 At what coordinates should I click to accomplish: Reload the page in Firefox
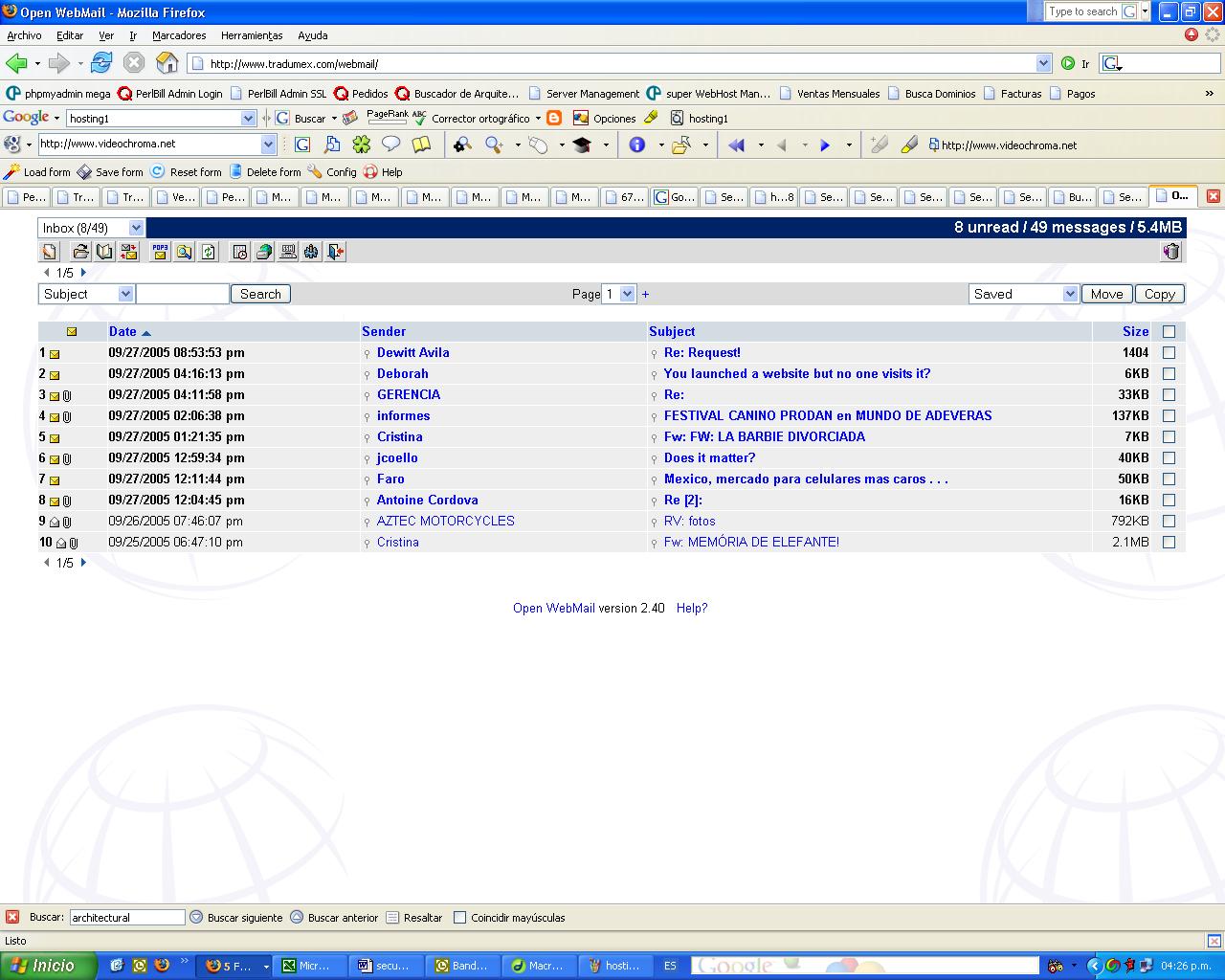(101, 63)
